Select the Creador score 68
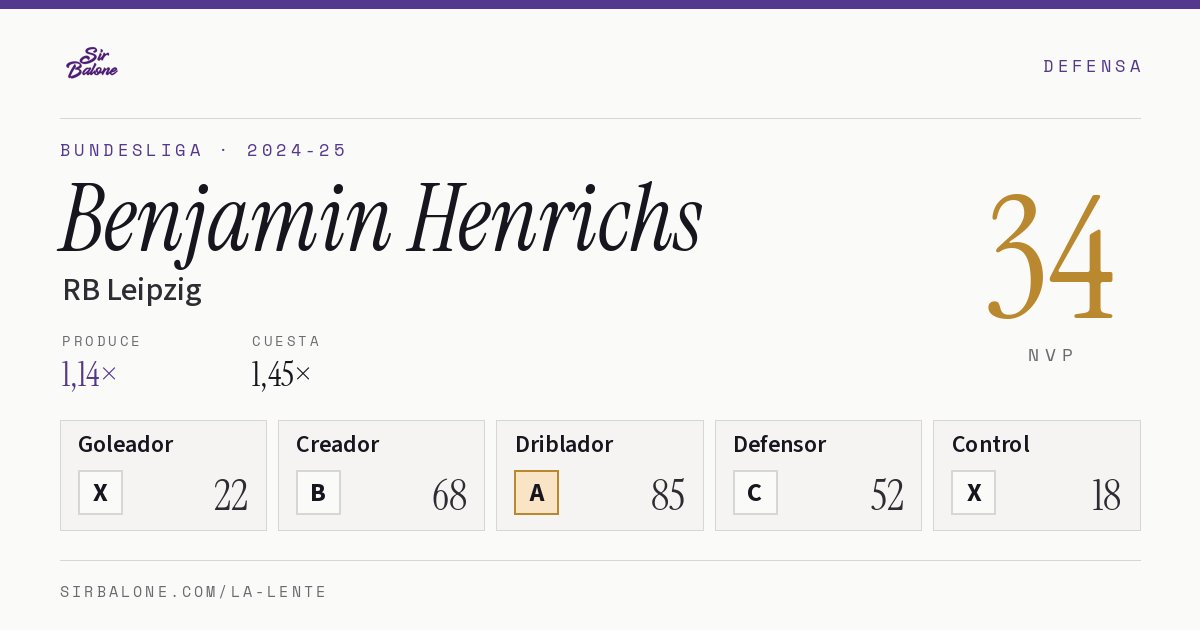Screen dimensions: 1200x630 449,495
